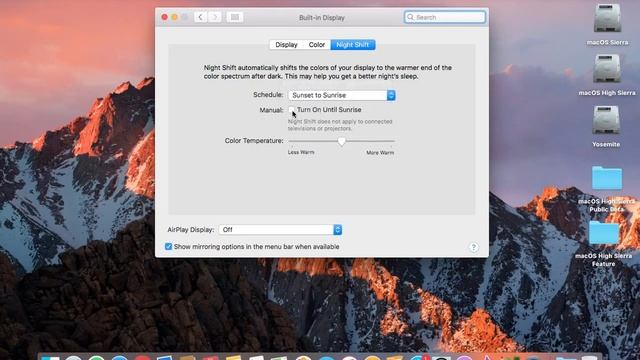The width and height of the screenshot is (640, 360).
Task: Select the Night Shift tab
Action: [353, 44]
